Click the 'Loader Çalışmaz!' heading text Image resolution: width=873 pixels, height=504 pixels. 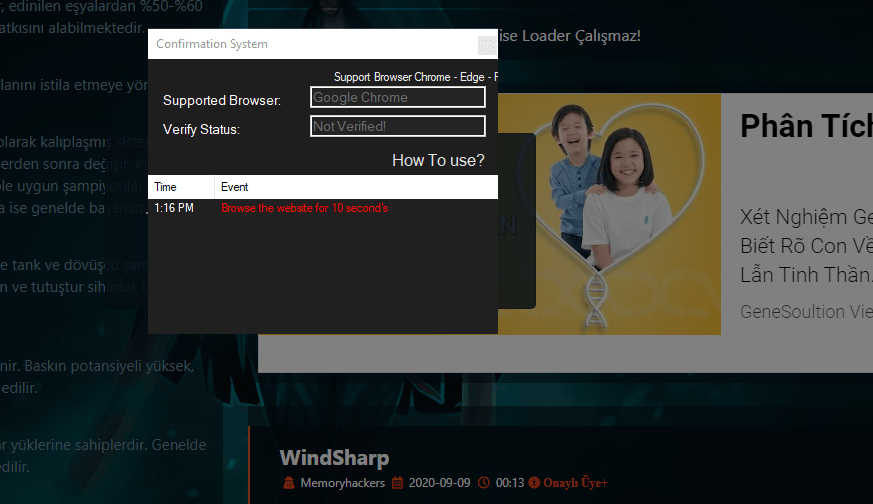click(x=581, y=36)
